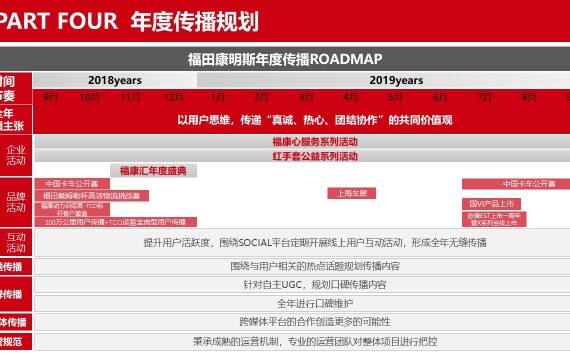Click the '福康汇年度盛典' event block
570x360 pixels.
coord(153,171)
